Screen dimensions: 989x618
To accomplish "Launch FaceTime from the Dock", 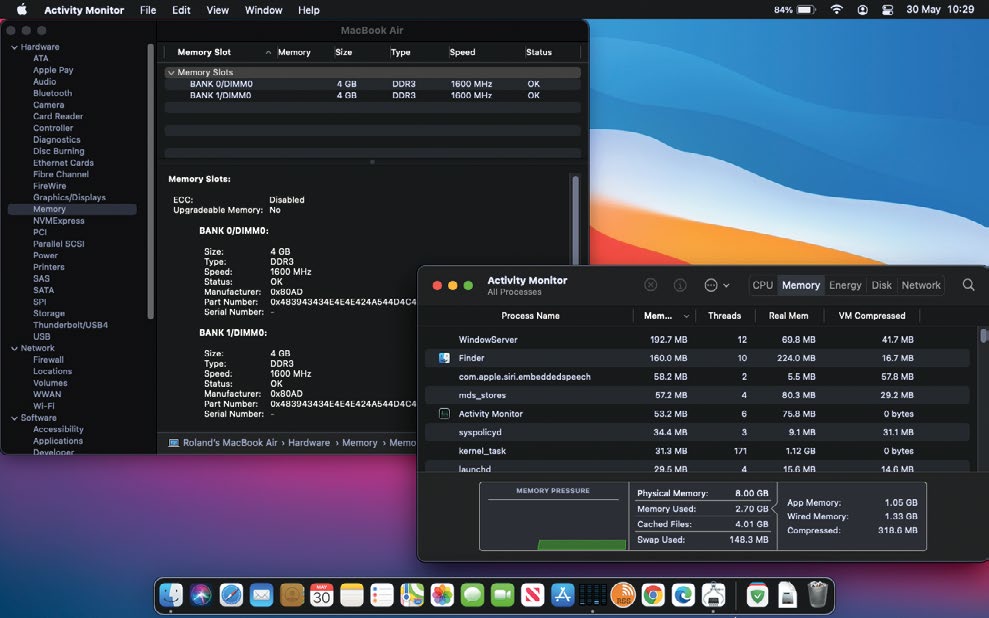I will (503, 594).
